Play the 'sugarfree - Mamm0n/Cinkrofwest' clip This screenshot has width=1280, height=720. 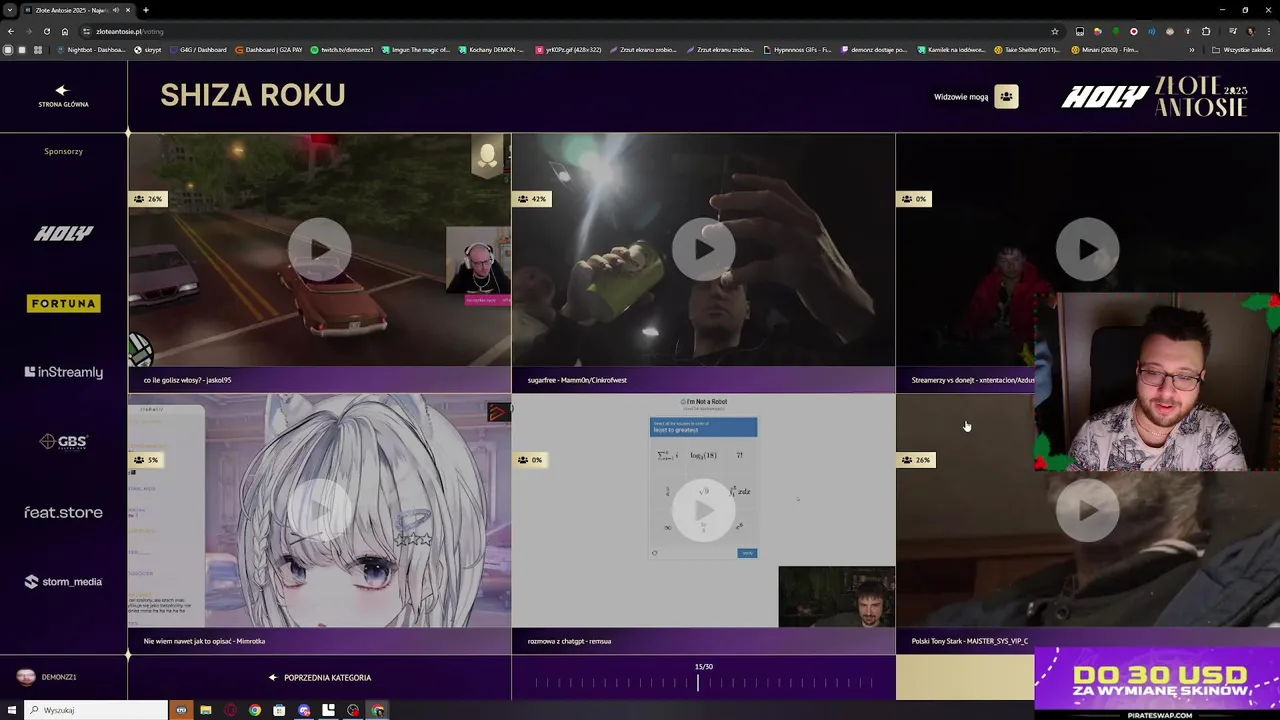(703, 249)
